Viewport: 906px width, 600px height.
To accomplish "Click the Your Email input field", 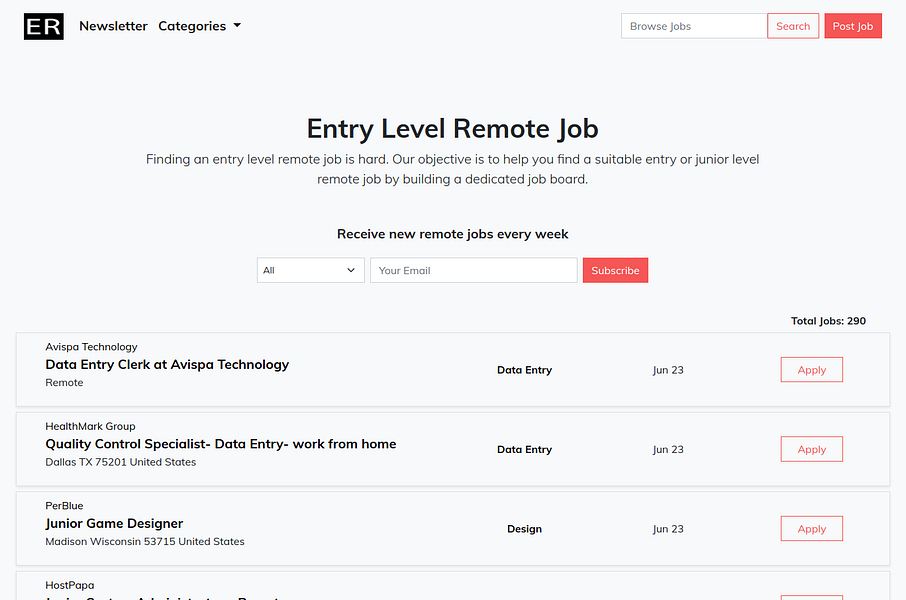I will (x=473, y=270).
